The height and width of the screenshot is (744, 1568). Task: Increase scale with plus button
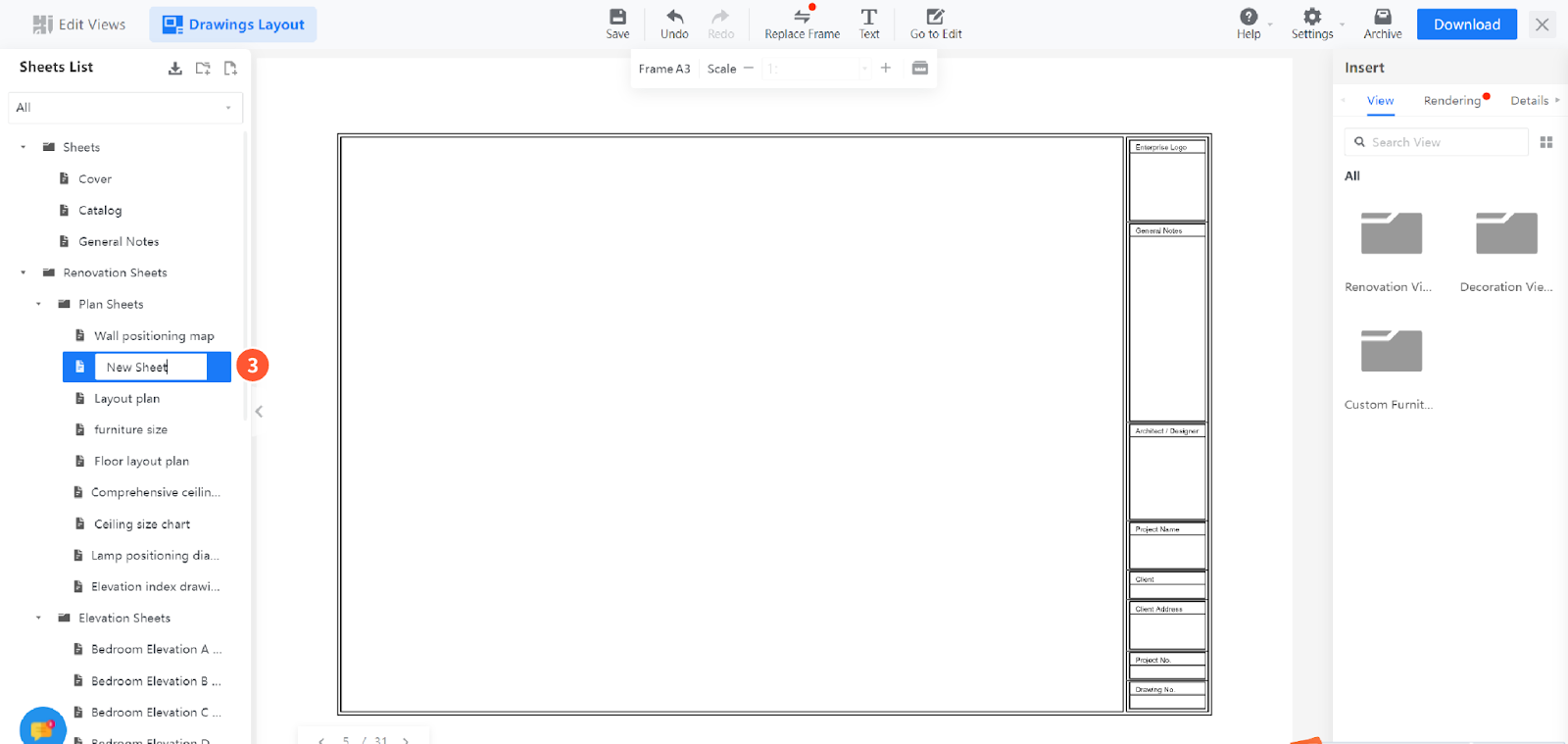click(x=885, y=69)
